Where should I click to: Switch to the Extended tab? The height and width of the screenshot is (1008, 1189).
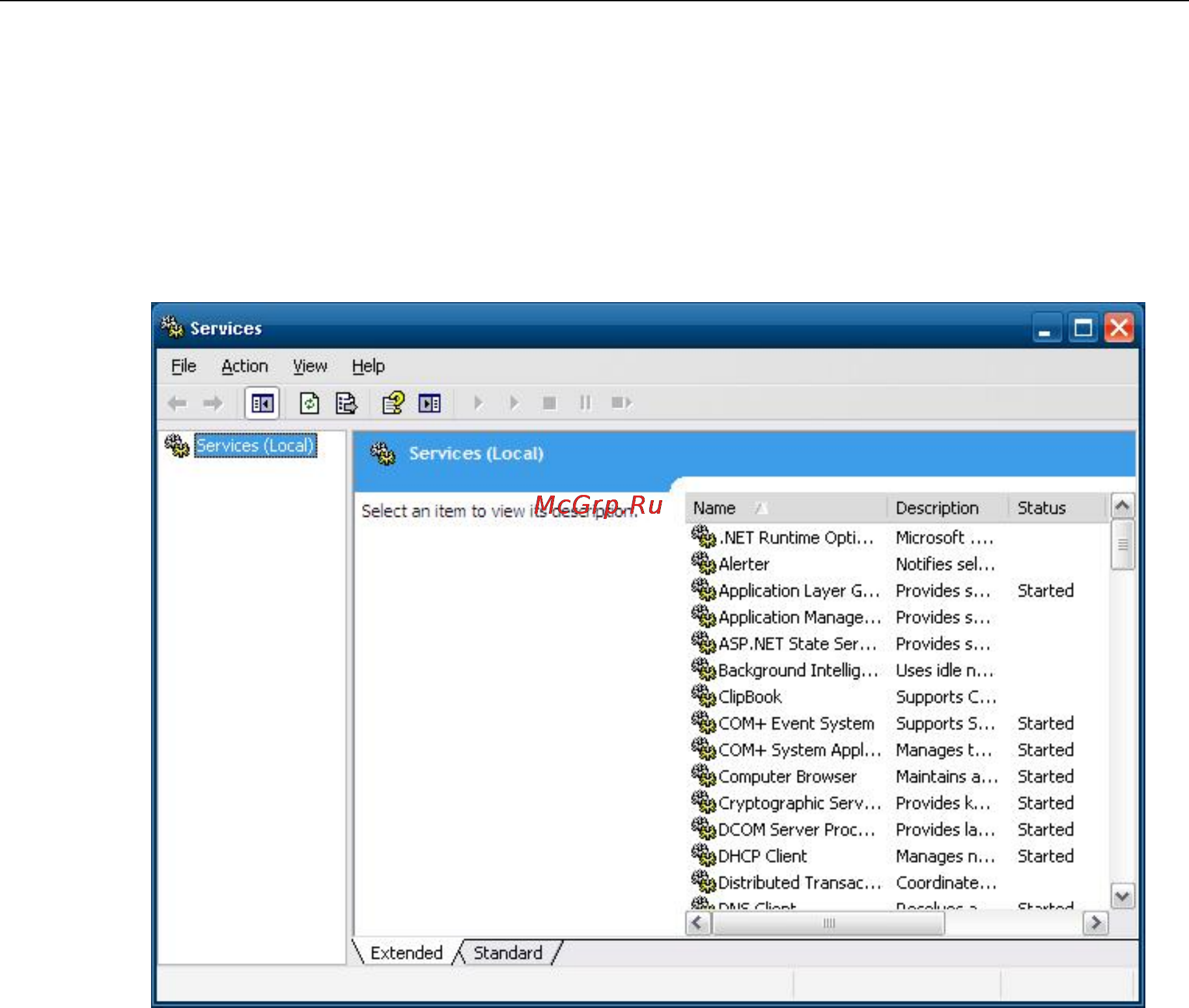click(x=406, y=953)
